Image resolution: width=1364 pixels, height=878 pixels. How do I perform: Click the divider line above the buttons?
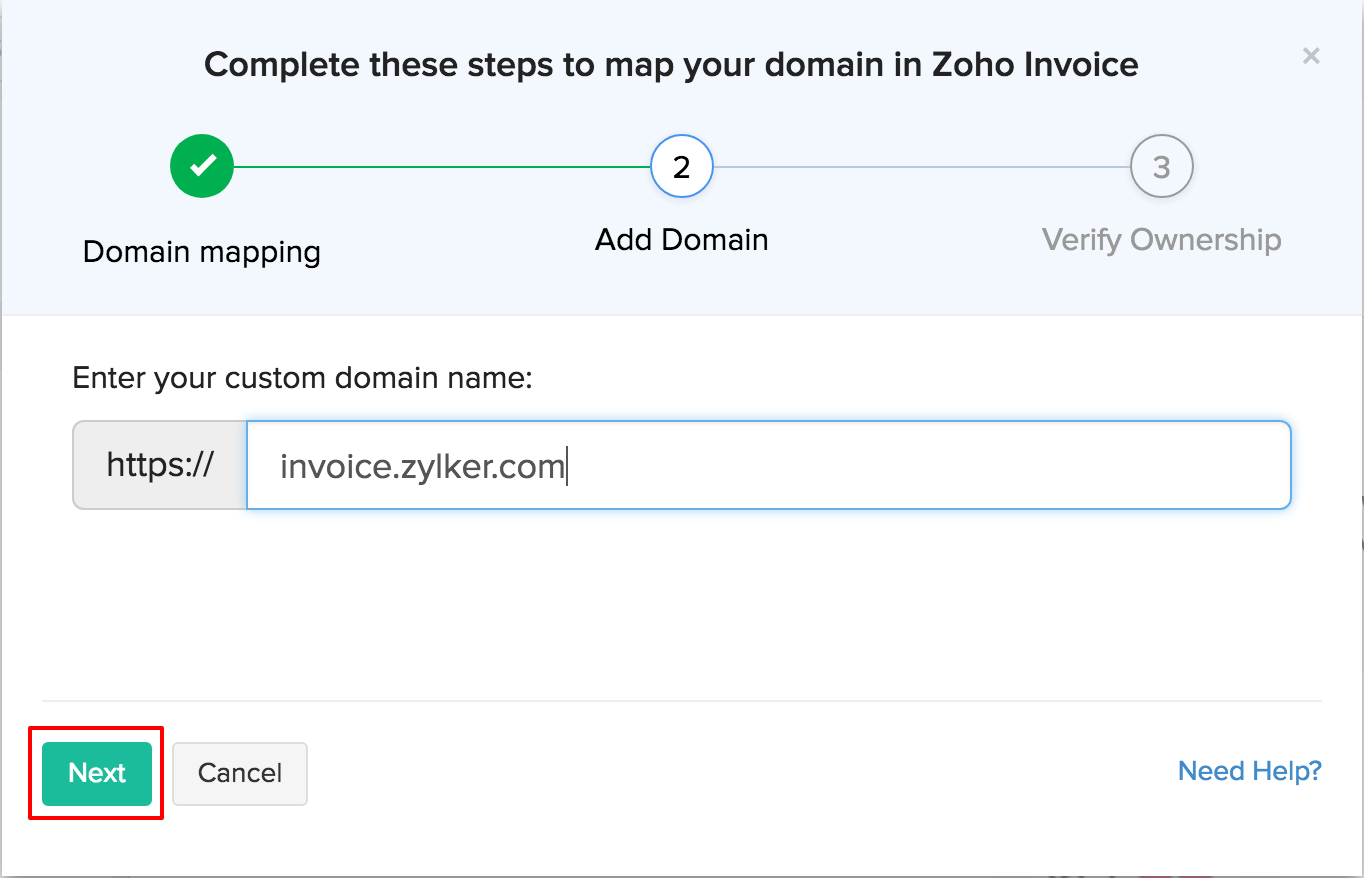click(681, 701)
